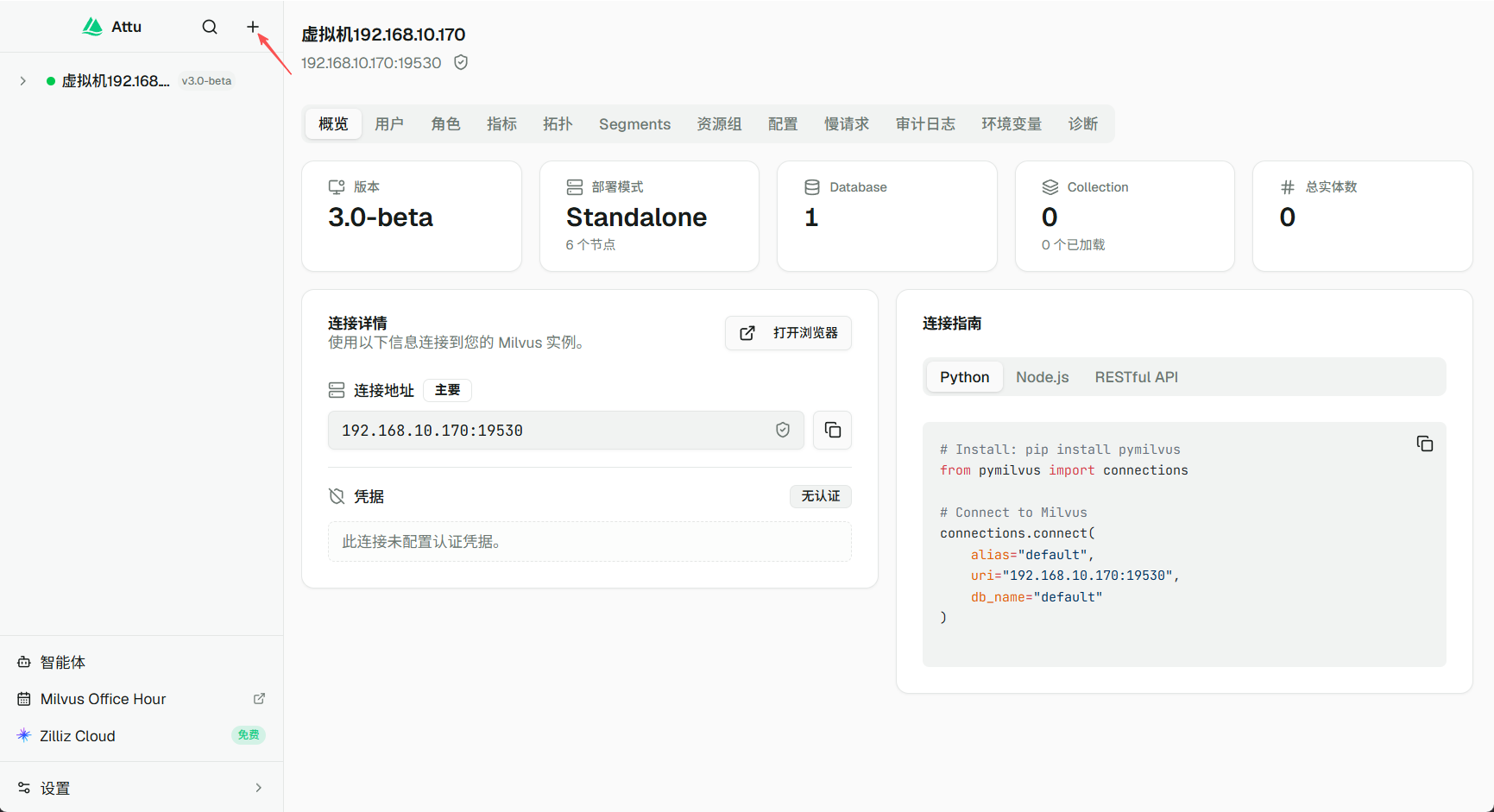Click the 凭据 crossed shield icon
1494x812 pixels.
337,496
